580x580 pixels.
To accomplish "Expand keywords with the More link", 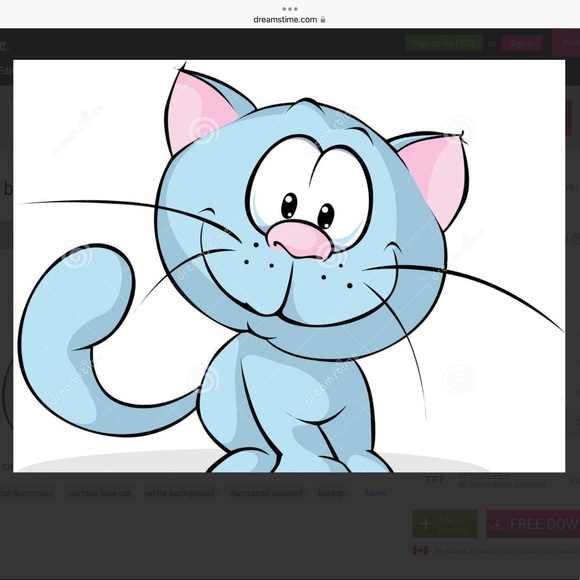I will tap(375, 493).
